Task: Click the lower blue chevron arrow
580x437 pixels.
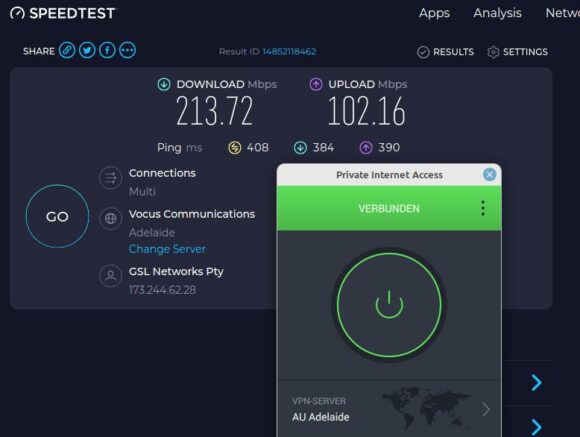Action: point(536,427)
